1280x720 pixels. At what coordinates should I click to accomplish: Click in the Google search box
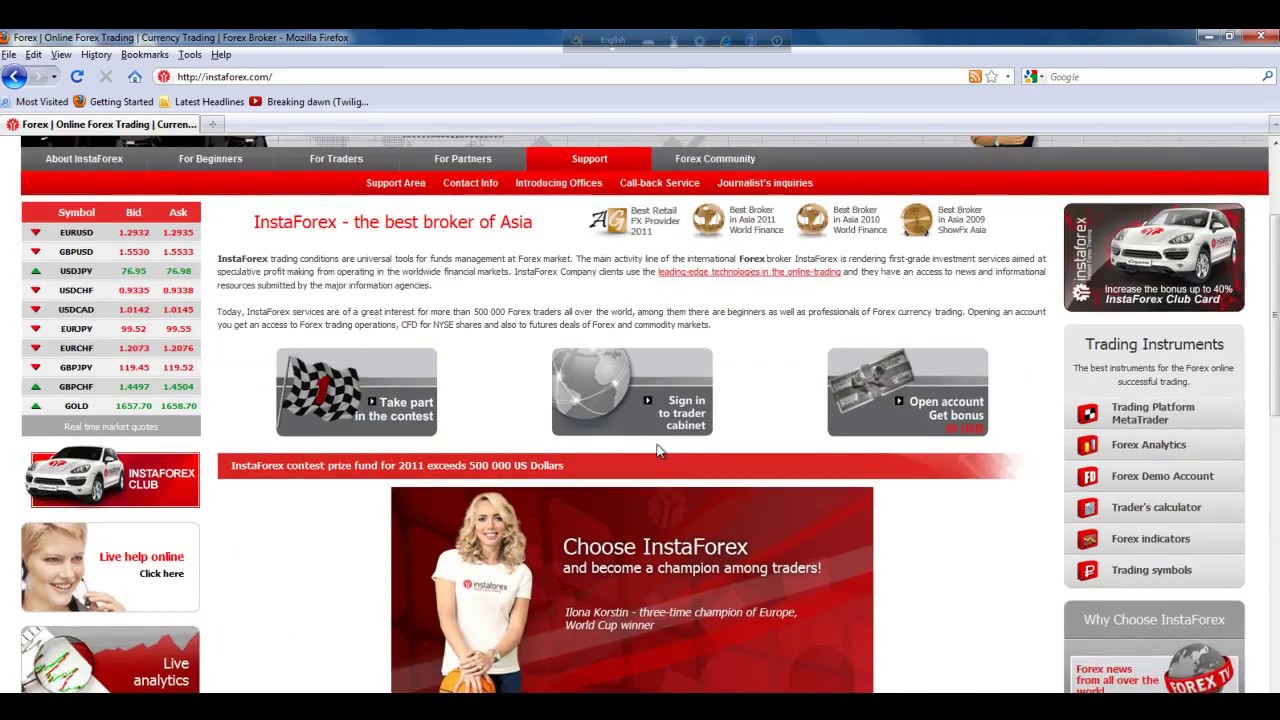[1153, 77]
